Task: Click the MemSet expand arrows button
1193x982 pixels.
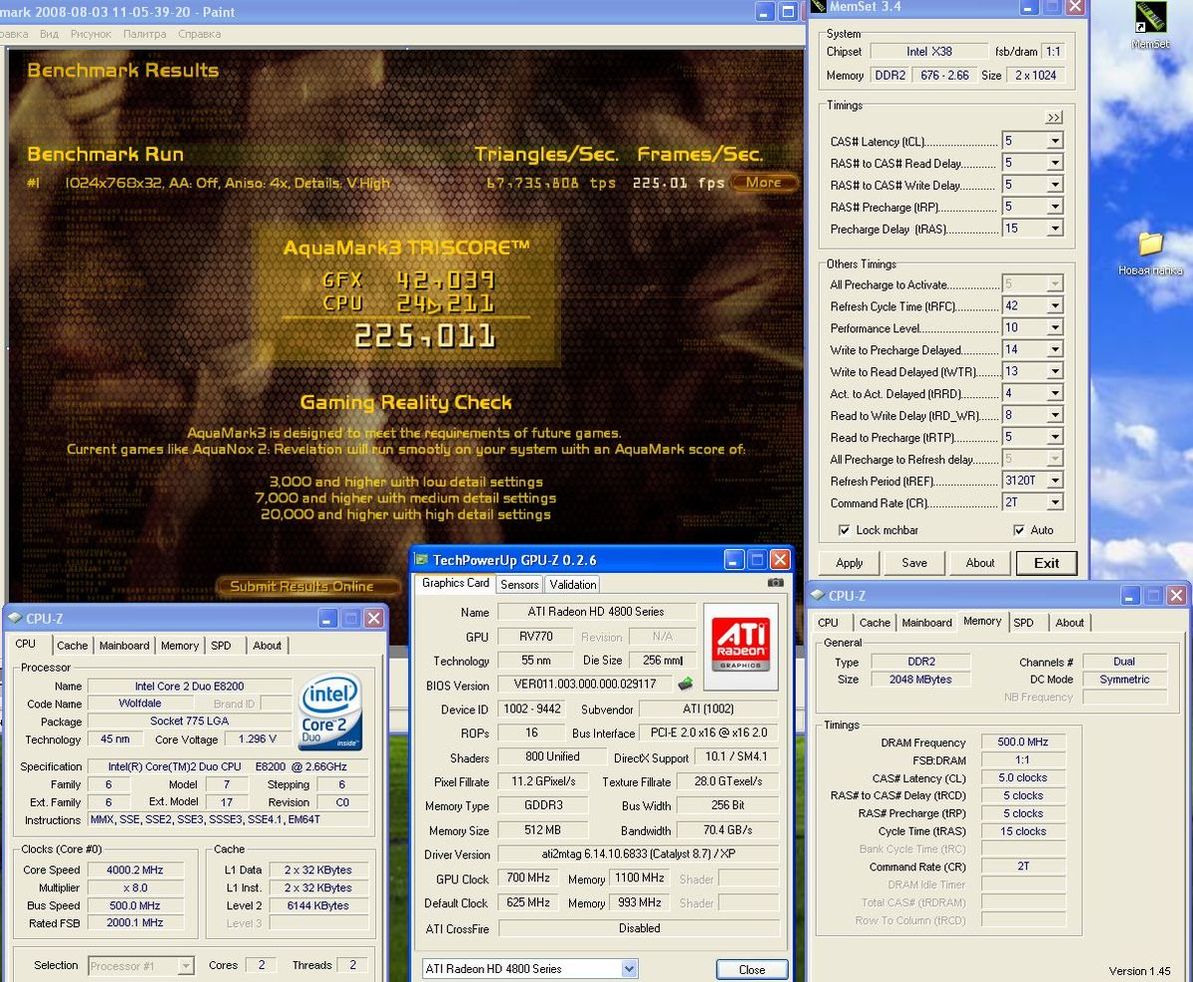Action: 1053,117
